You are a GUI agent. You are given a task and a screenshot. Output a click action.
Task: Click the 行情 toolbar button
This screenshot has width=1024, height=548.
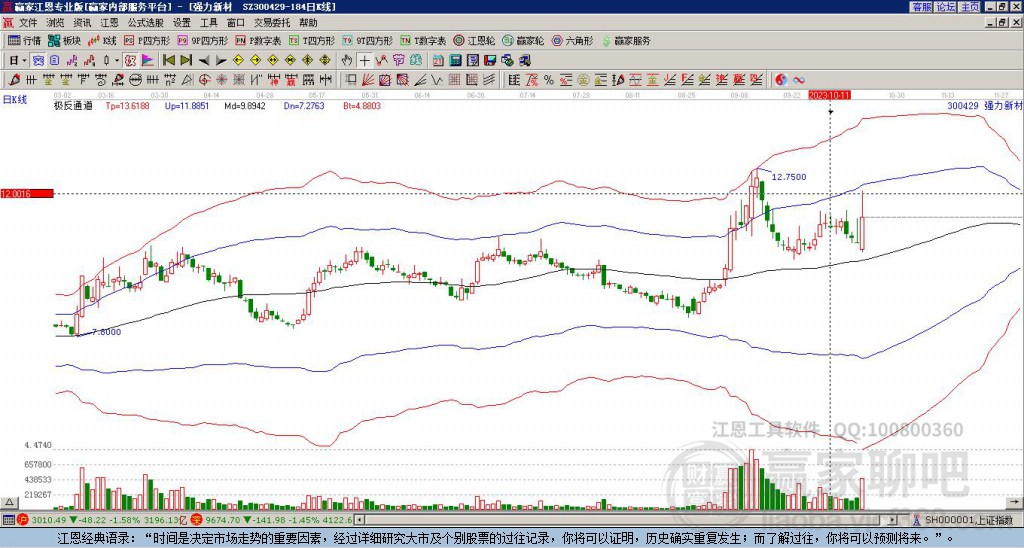pos(24,40)
